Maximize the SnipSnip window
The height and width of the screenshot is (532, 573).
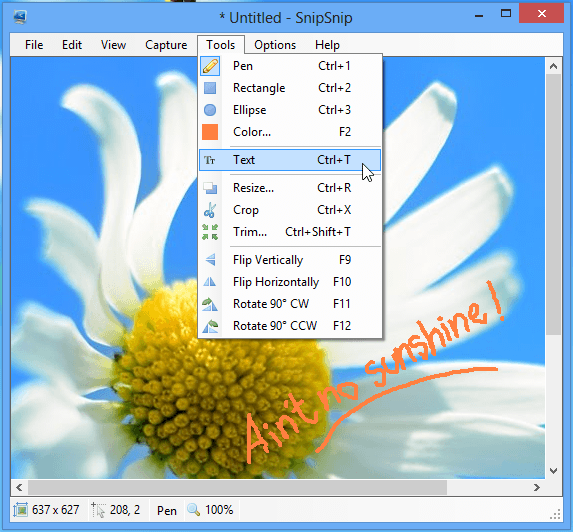click(x=506, y=14)
